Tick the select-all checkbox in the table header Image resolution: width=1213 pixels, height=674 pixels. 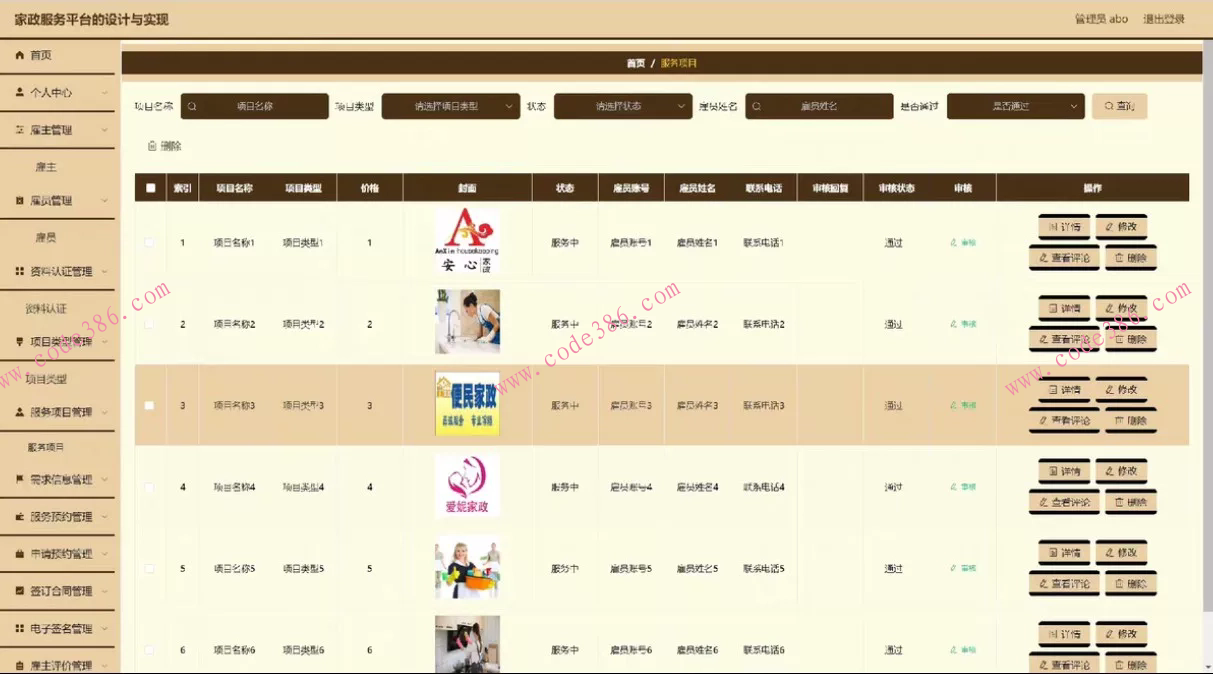pos(150,188)
